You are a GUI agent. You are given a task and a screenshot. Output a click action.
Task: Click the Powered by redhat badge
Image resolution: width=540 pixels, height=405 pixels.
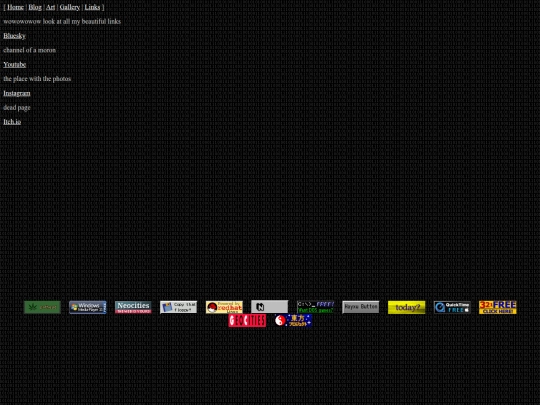click(x=224, y=307)
